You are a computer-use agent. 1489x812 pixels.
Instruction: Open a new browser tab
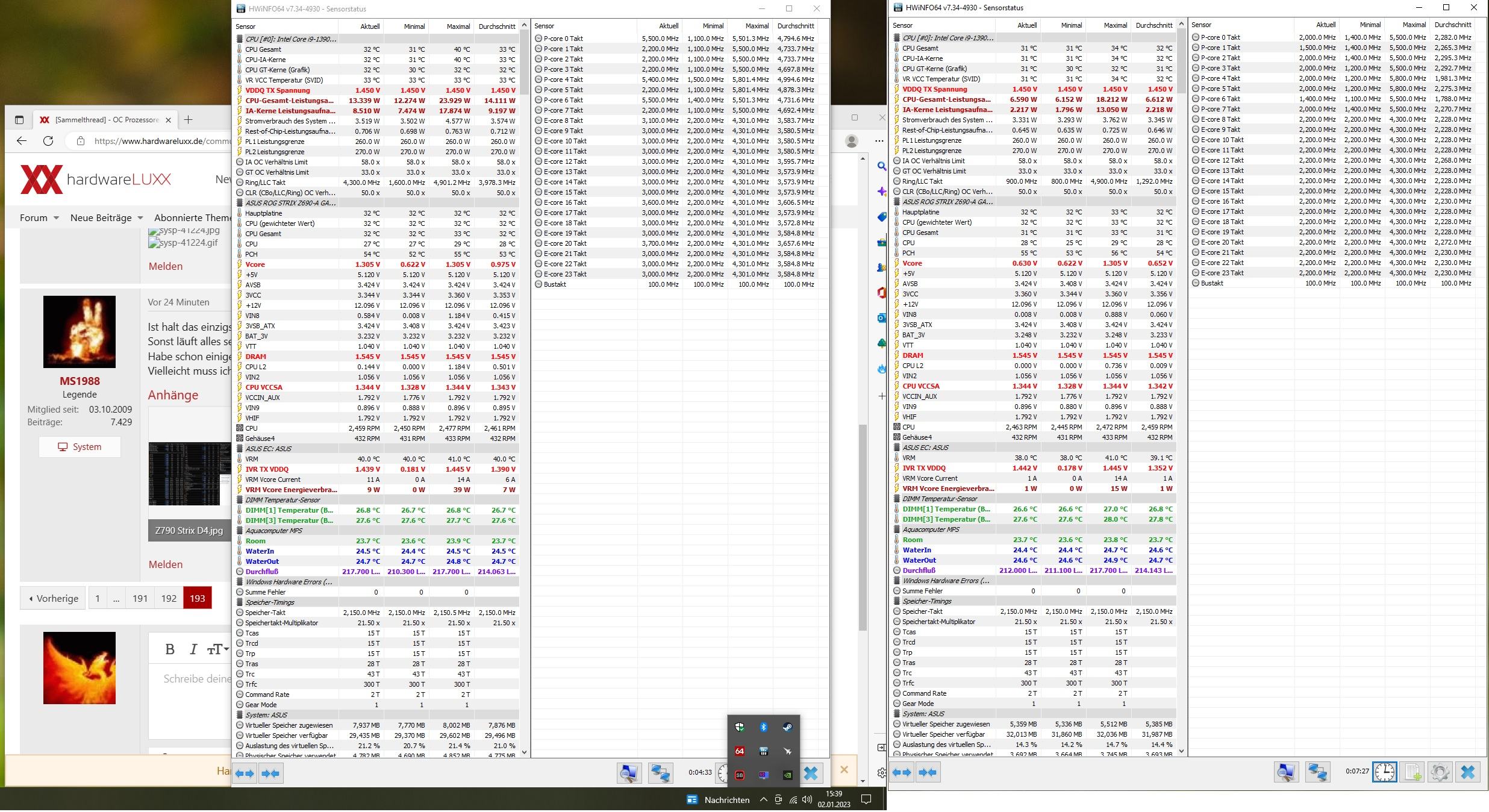click(188, 120)
